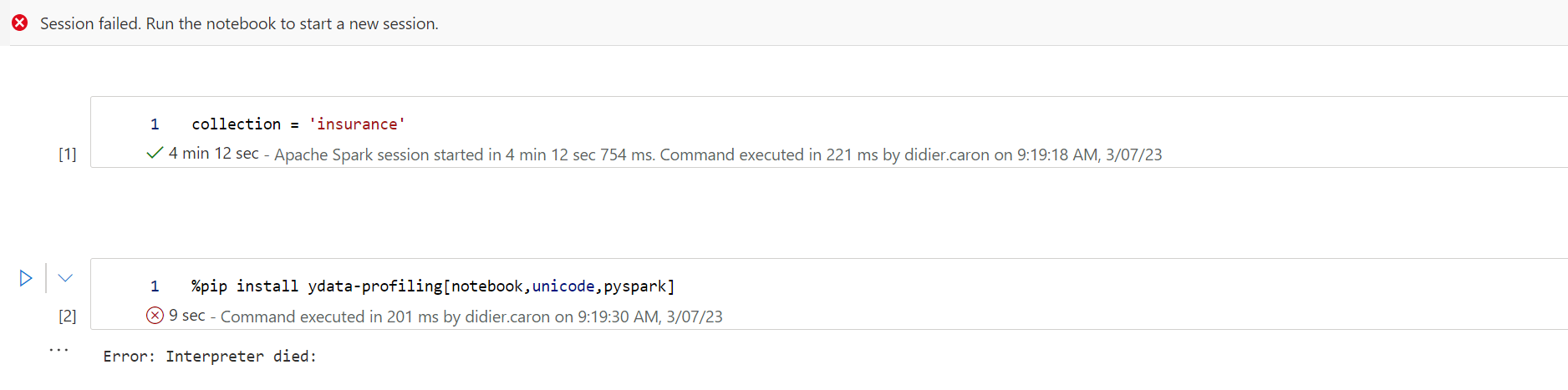Click the 'insurance' string literal in cell 1
The width and height of the screenshot is (1568, 390).
(358, 124)
